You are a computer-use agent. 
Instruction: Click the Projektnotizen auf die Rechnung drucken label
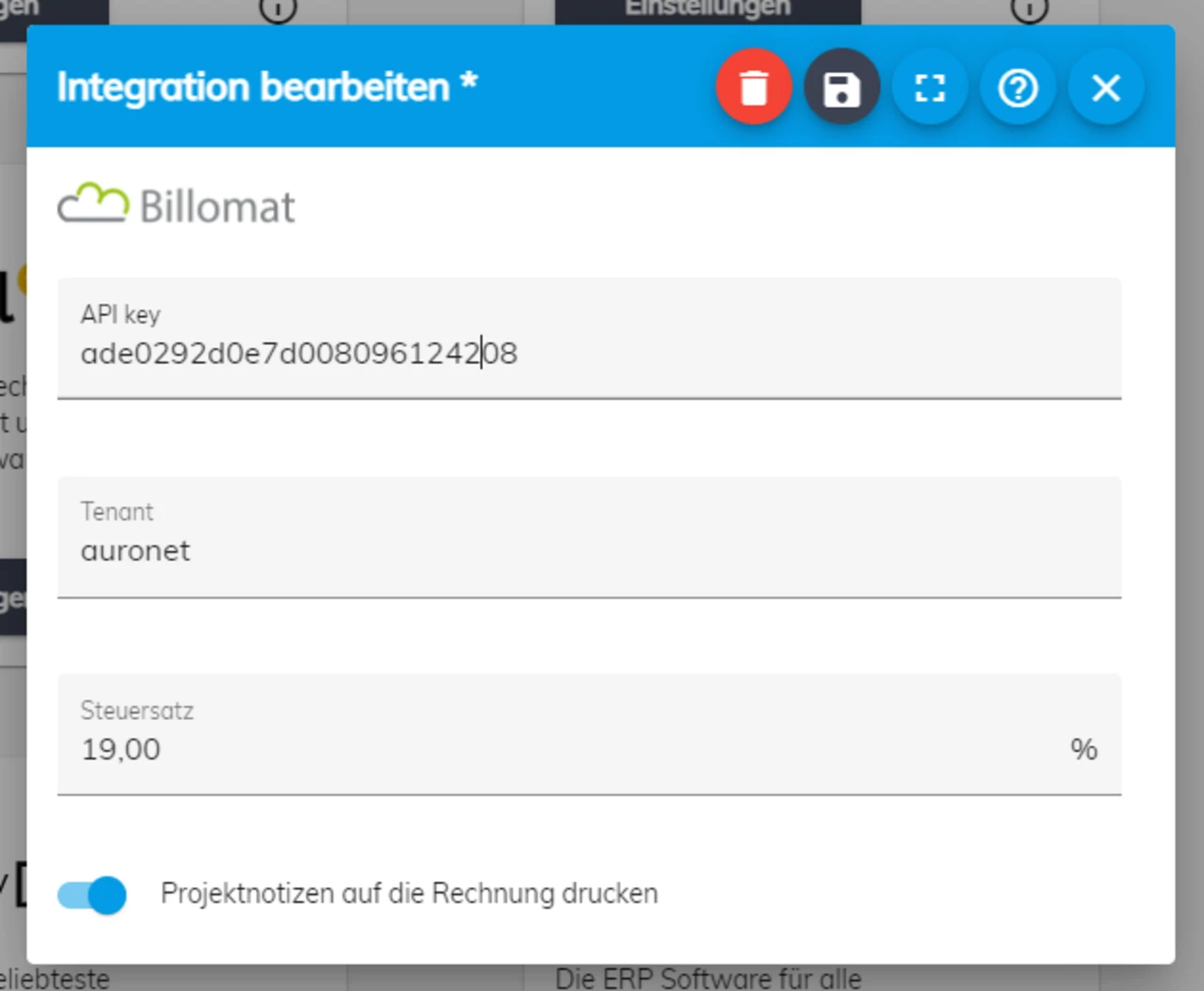click(x=409, y=893)
